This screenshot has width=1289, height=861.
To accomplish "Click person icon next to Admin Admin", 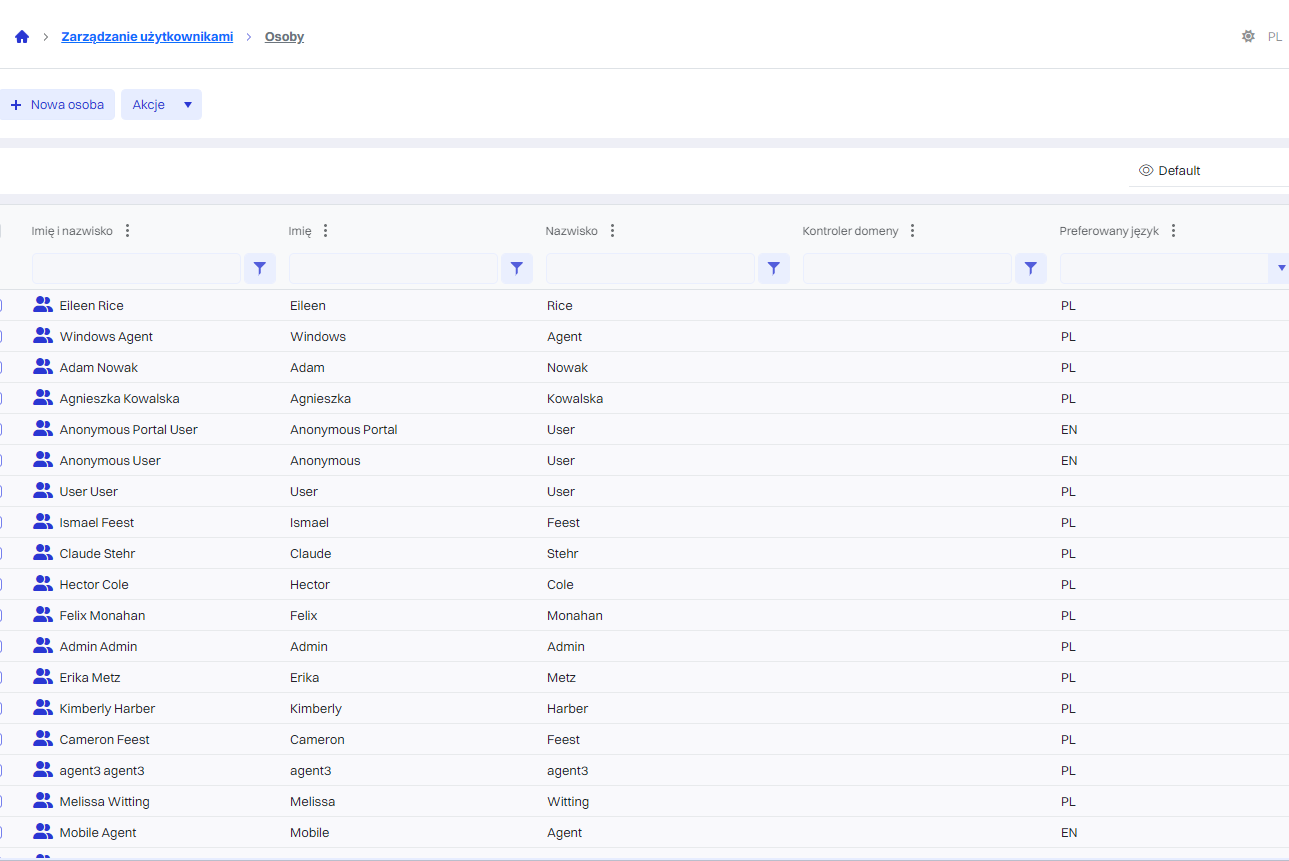I will pos(43,646).
